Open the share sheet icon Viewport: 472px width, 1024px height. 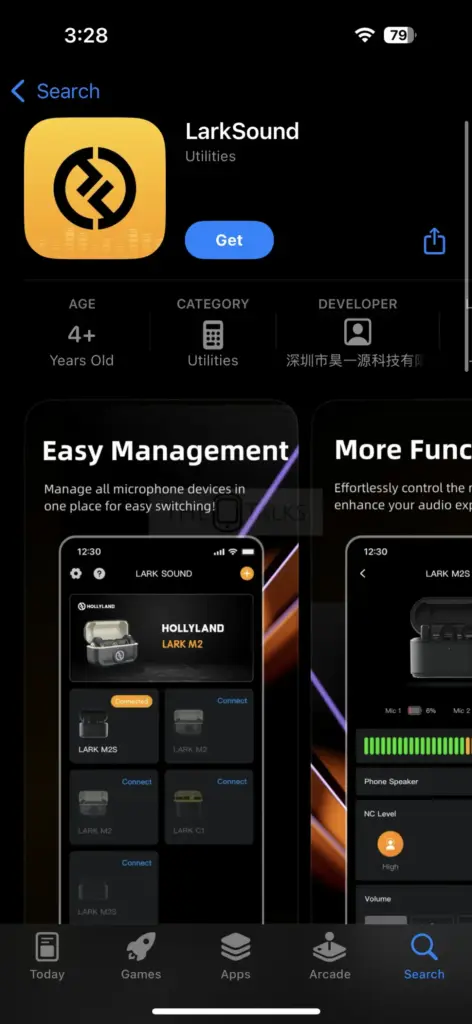click(434, 241)
